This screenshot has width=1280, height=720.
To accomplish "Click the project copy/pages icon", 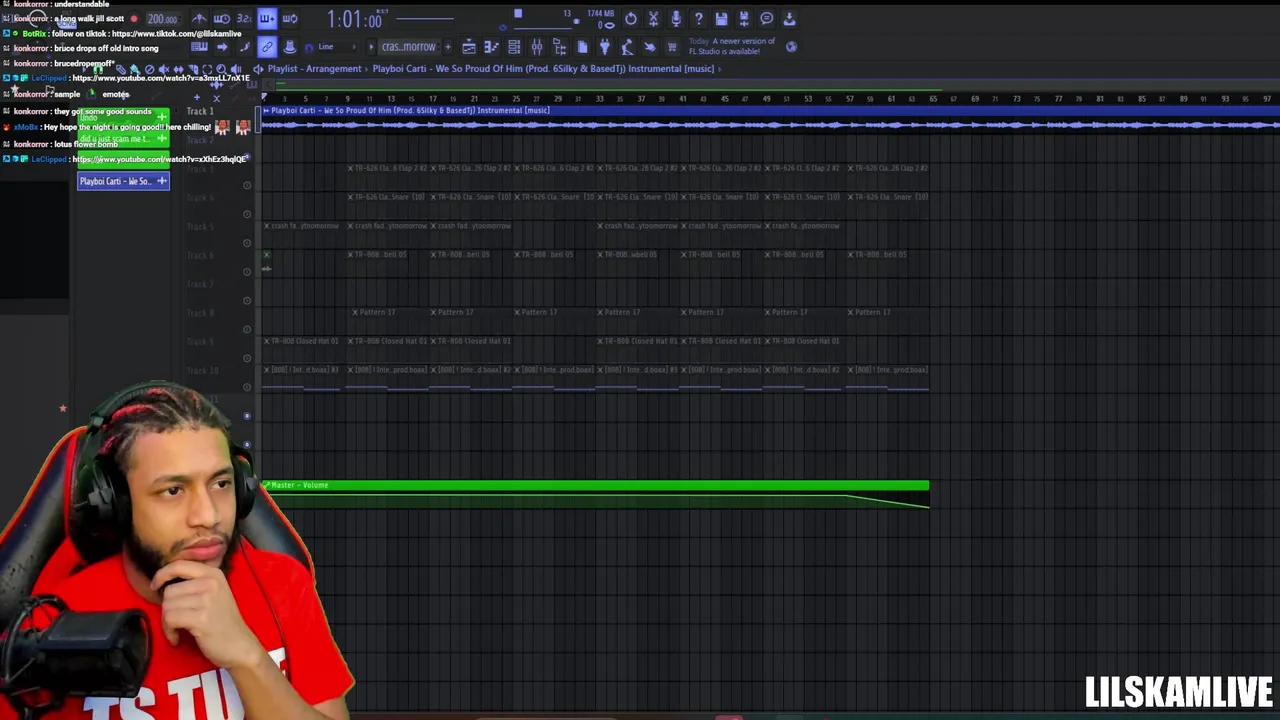I will pos(583,47).
